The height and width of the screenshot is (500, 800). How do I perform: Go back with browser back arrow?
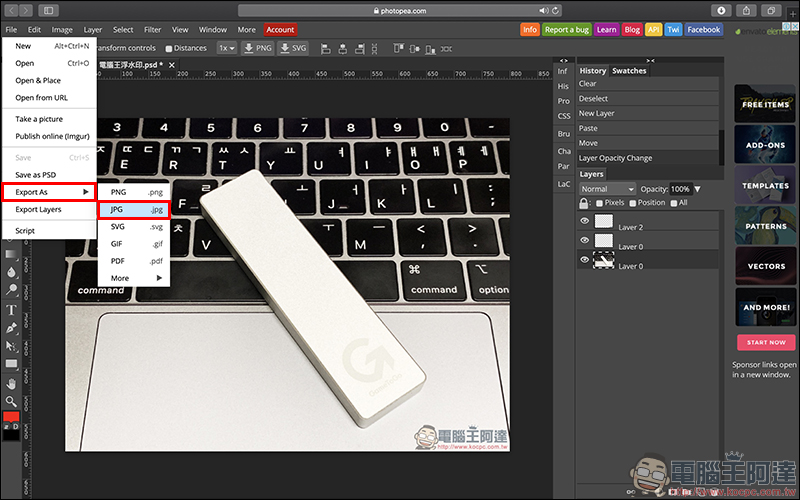[11, 10]
